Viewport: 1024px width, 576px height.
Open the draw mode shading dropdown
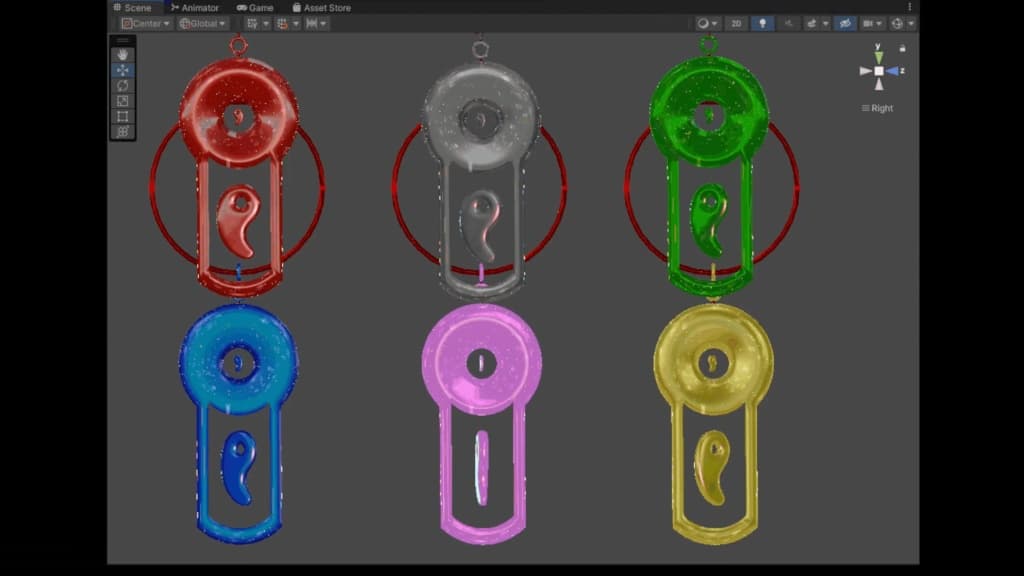708,23
